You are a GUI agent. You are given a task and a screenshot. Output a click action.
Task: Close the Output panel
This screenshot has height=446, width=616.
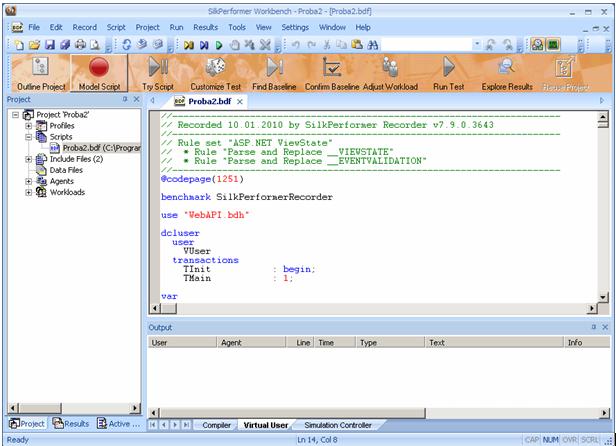pos(605,327)
